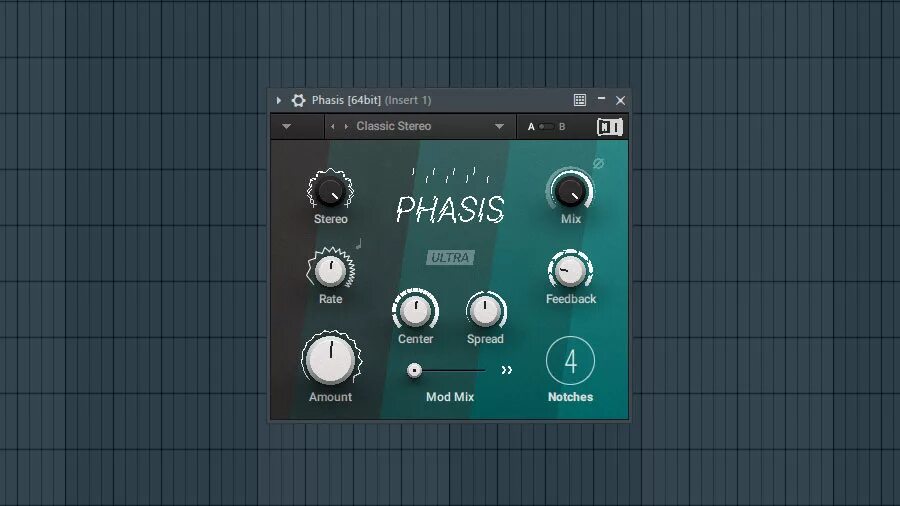The width and height of the screenshot is (900, 506).
Task: Click the Native Instruments logo
Action: click(x=609, y=127)
